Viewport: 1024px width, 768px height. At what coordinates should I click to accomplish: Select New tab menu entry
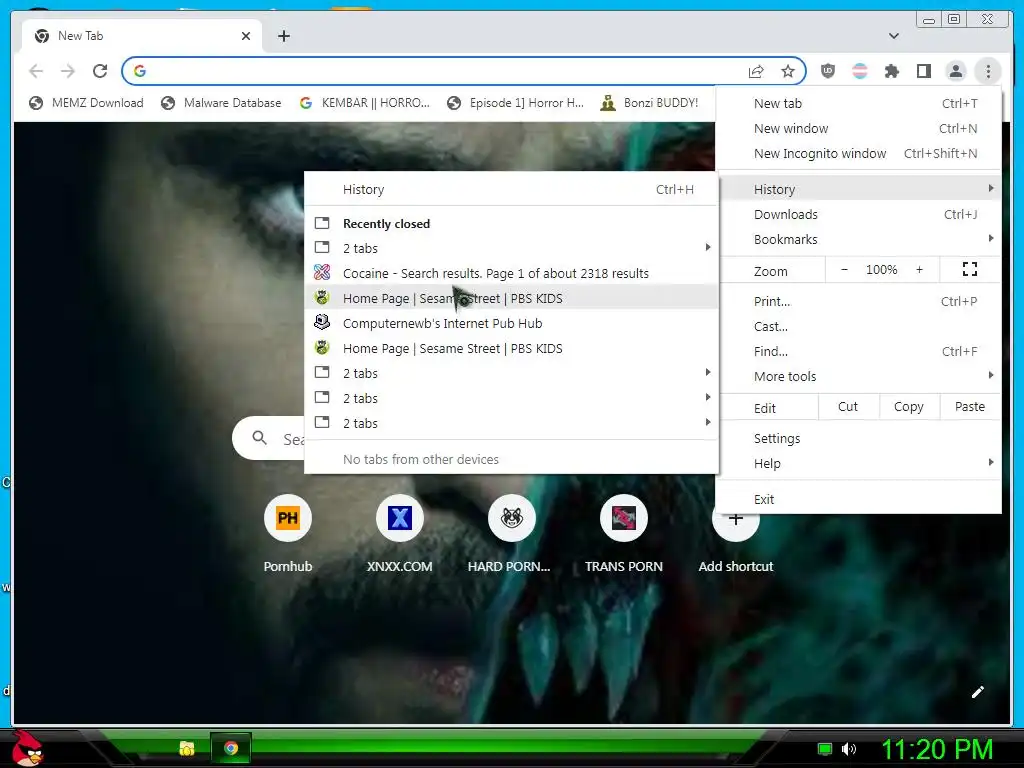tap(858, 103)
